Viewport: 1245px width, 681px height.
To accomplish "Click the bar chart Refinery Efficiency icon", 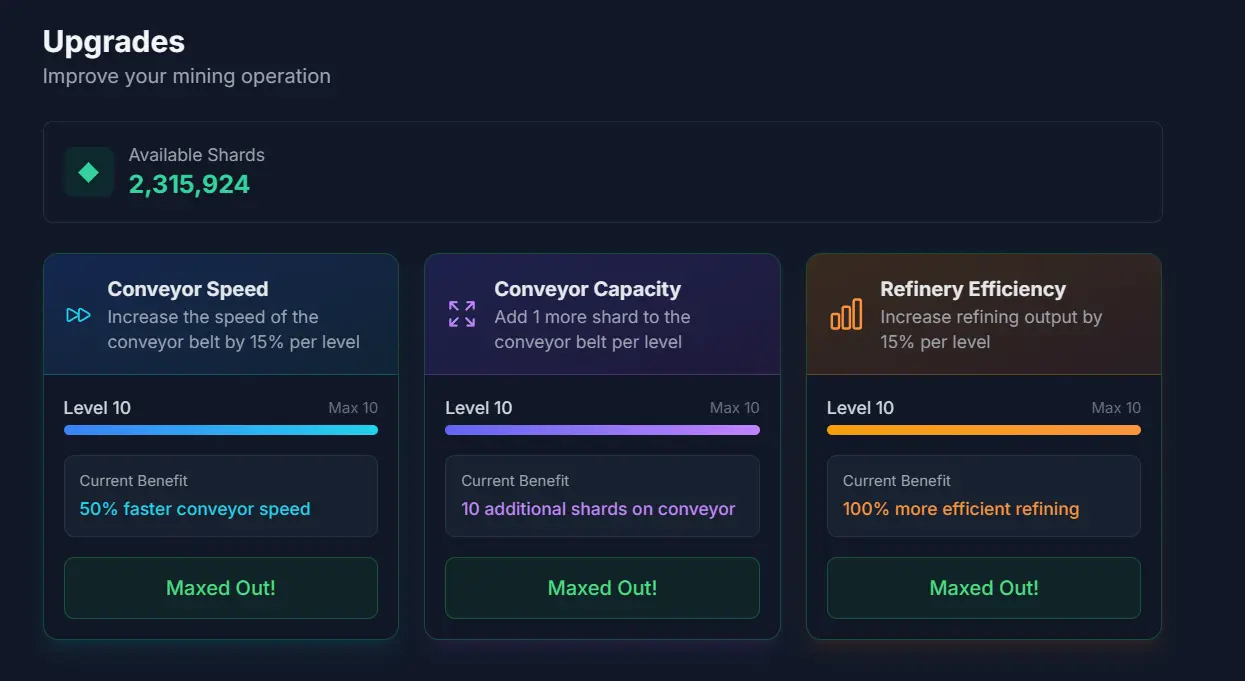I will 846,314.
